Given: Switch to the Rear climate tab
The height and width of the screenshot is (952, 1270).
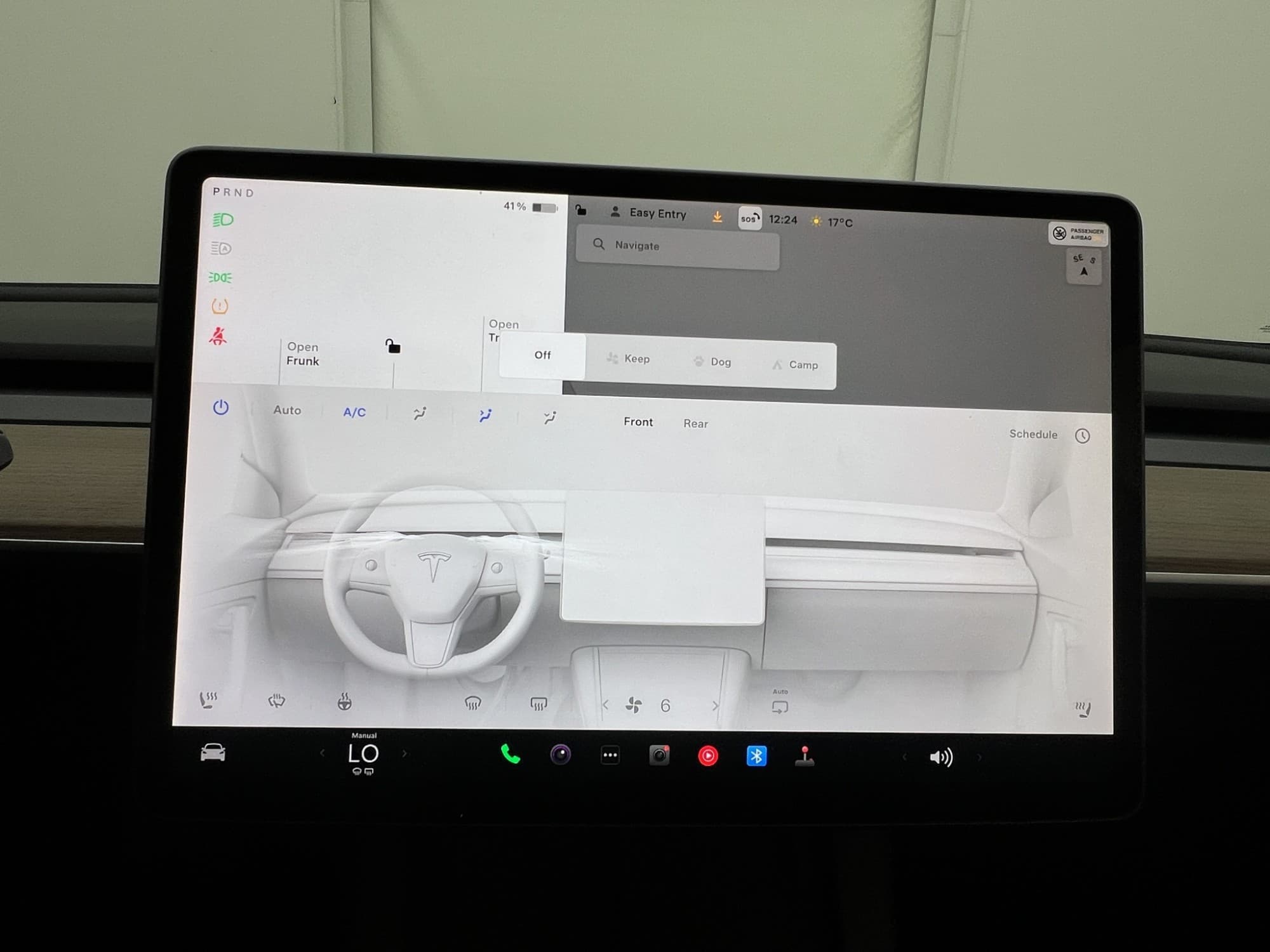Looking at the screenshot, I should [x=695, y=423].
